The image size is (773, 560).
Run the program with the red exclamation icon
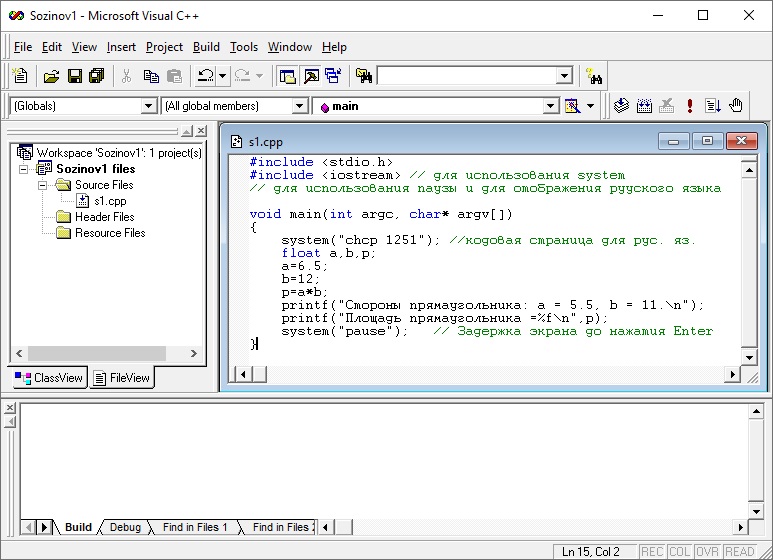click(x=690, y=105)
